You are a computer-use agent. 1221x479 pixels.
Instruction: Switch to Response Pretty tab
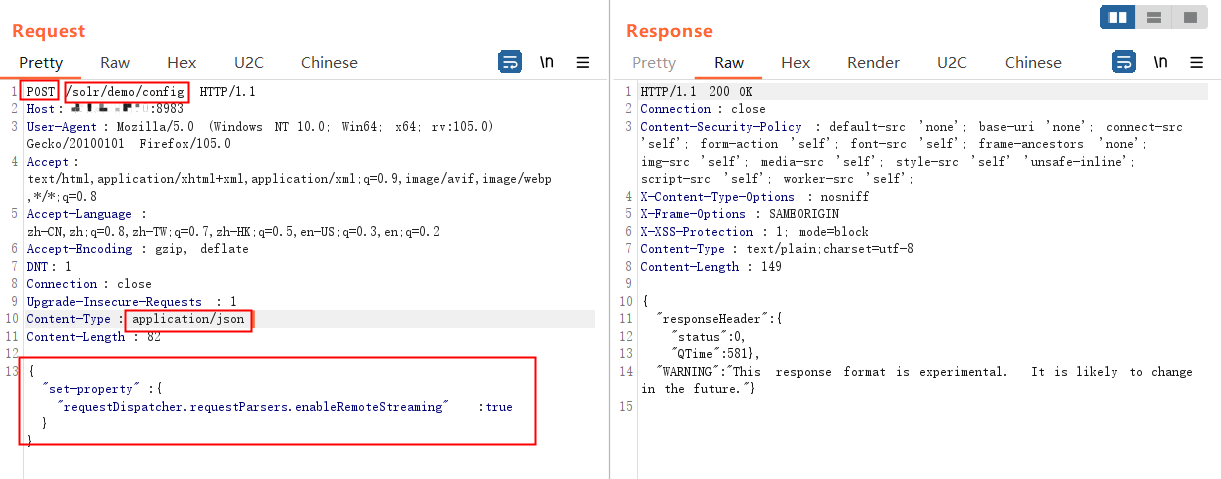coord(655,62)
